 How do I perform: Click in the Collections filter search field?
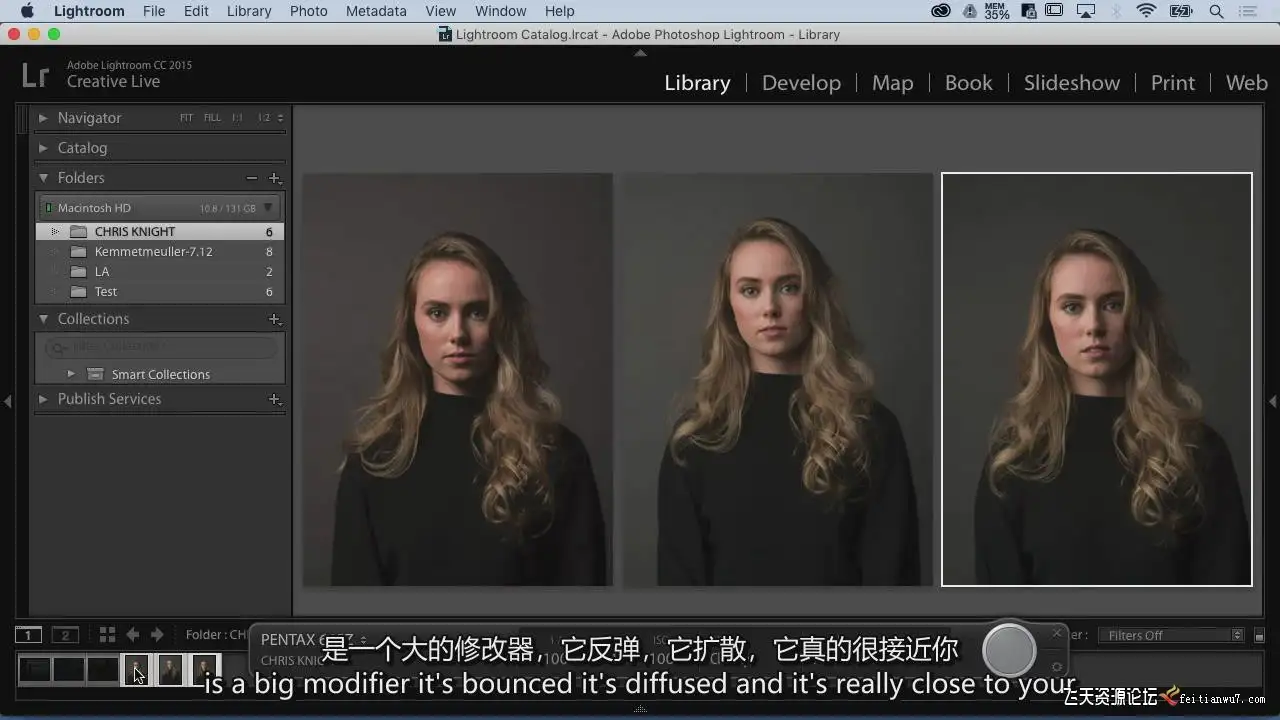pos(160,348)
